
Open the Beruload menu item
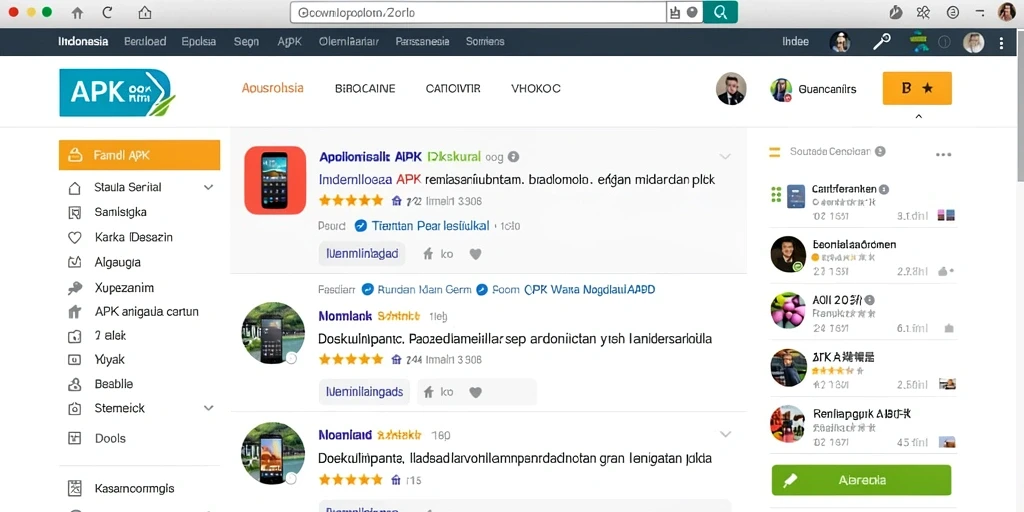coord(145,41)
